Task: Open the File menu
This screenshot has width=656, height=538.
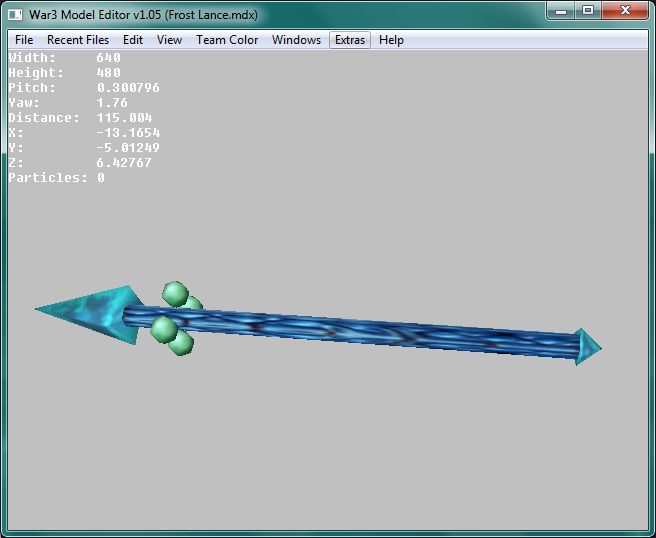Action: (x=24, y=40)
